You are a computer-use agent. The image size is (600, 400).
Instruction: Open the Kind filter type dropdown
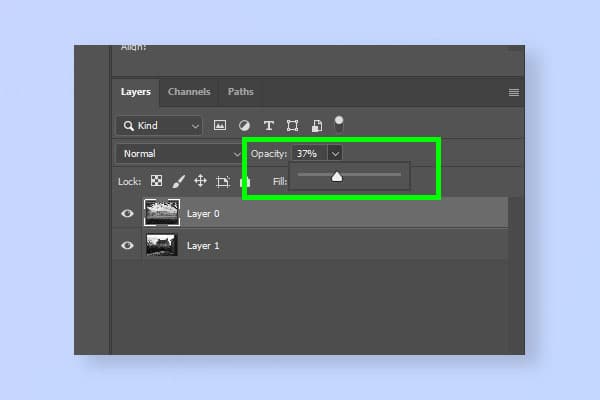[158, 126]
